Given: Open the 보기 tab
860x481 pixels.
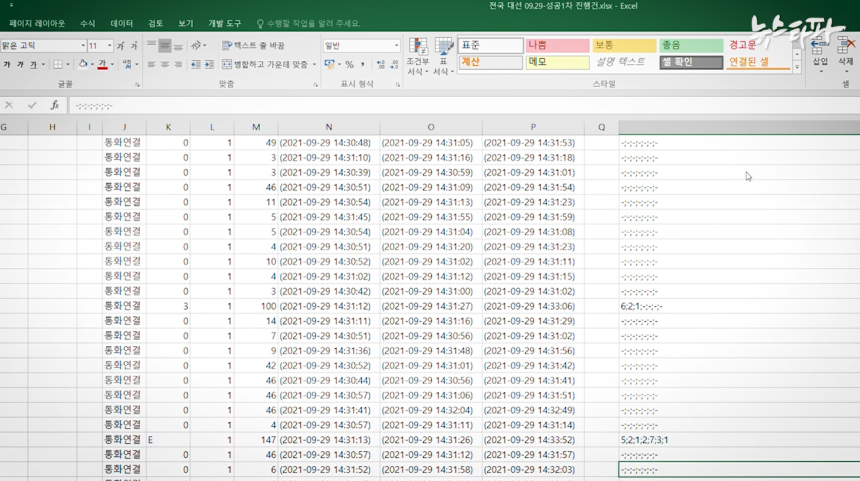Looking at the screenshot, I should (185, 24).
